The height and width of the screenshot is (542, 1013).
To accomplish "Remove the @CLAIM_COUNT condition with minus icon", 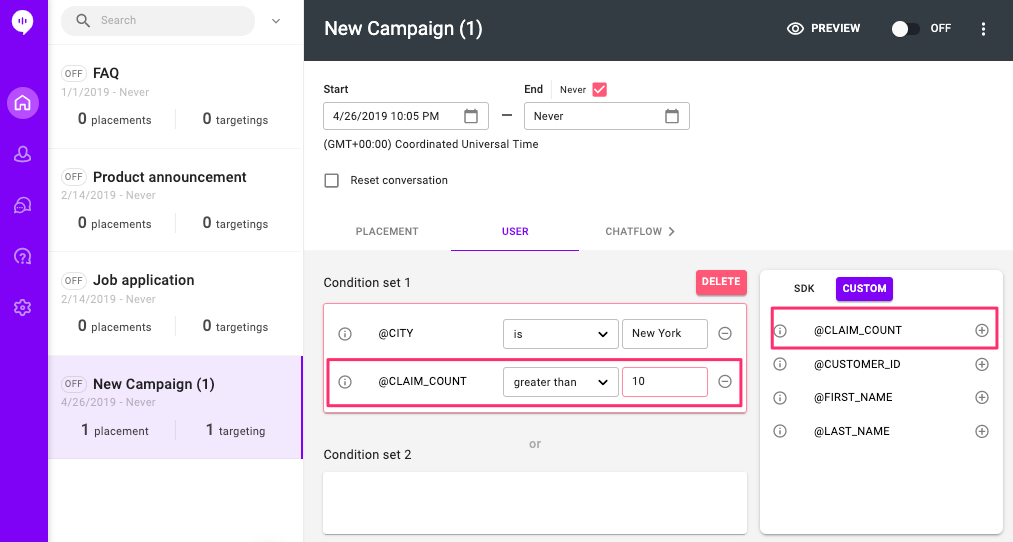I will coord(725,382).
